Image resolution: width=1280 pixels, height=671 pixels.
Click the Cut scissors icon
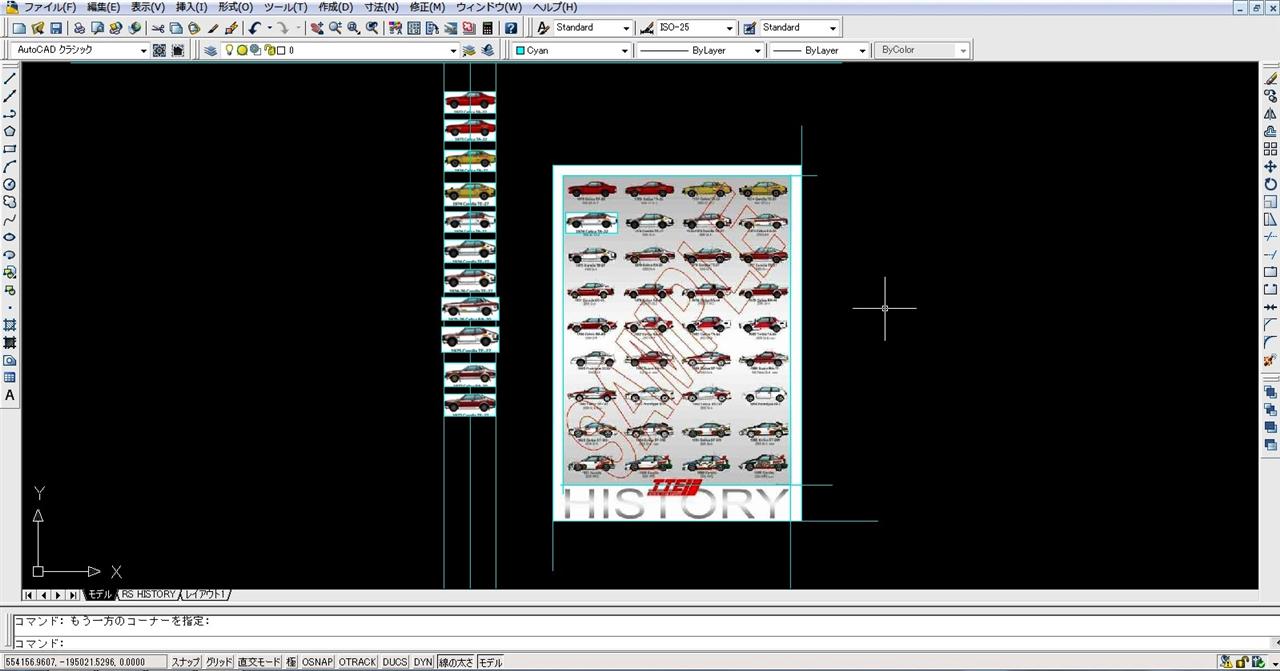158,28
